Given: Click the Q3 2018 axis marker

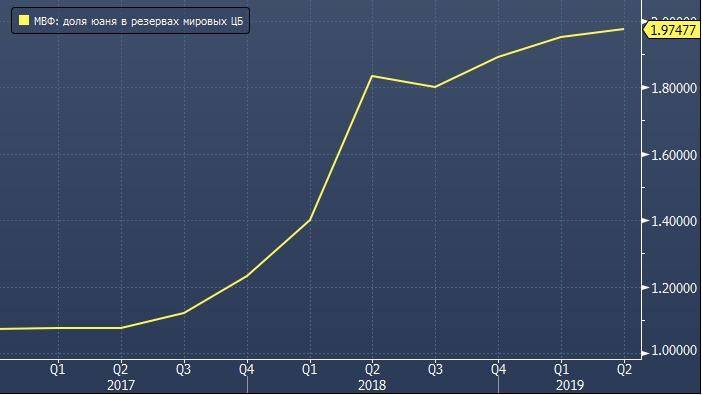Looking at the screenshot, I should pos(435,369).
